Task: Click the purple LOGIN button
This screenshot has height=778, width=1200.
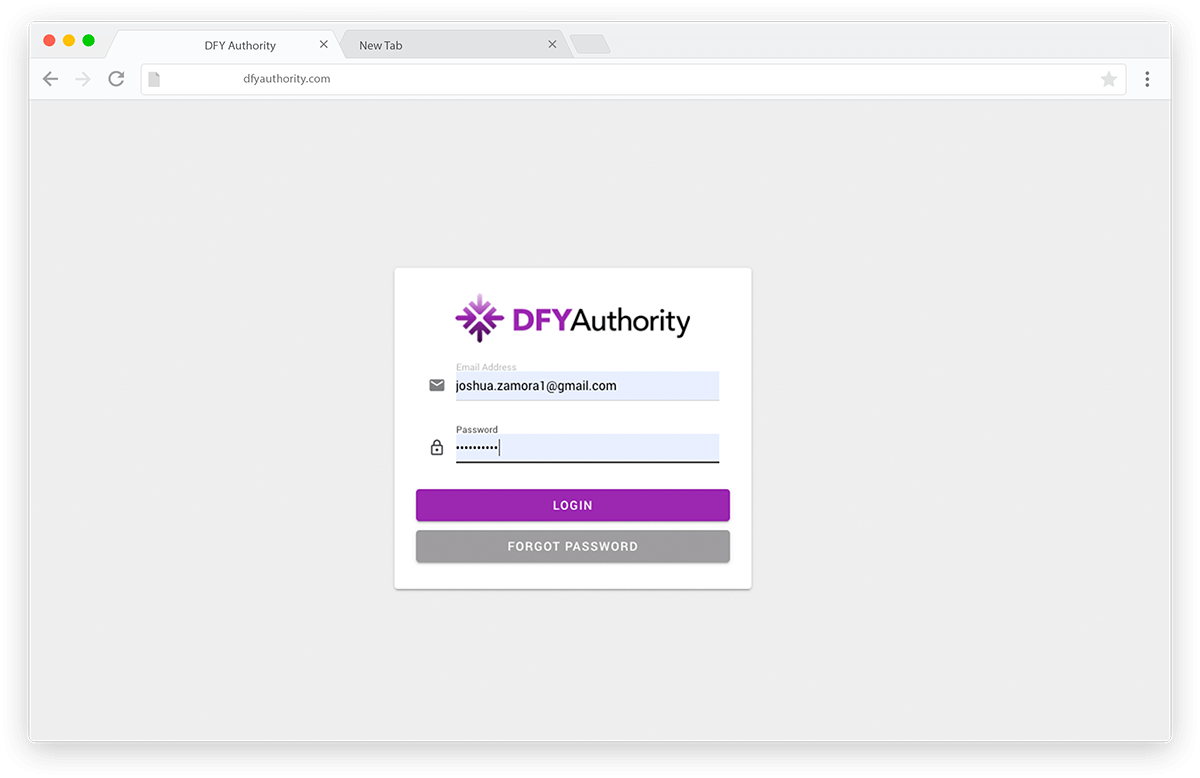Action: [573, 505]
